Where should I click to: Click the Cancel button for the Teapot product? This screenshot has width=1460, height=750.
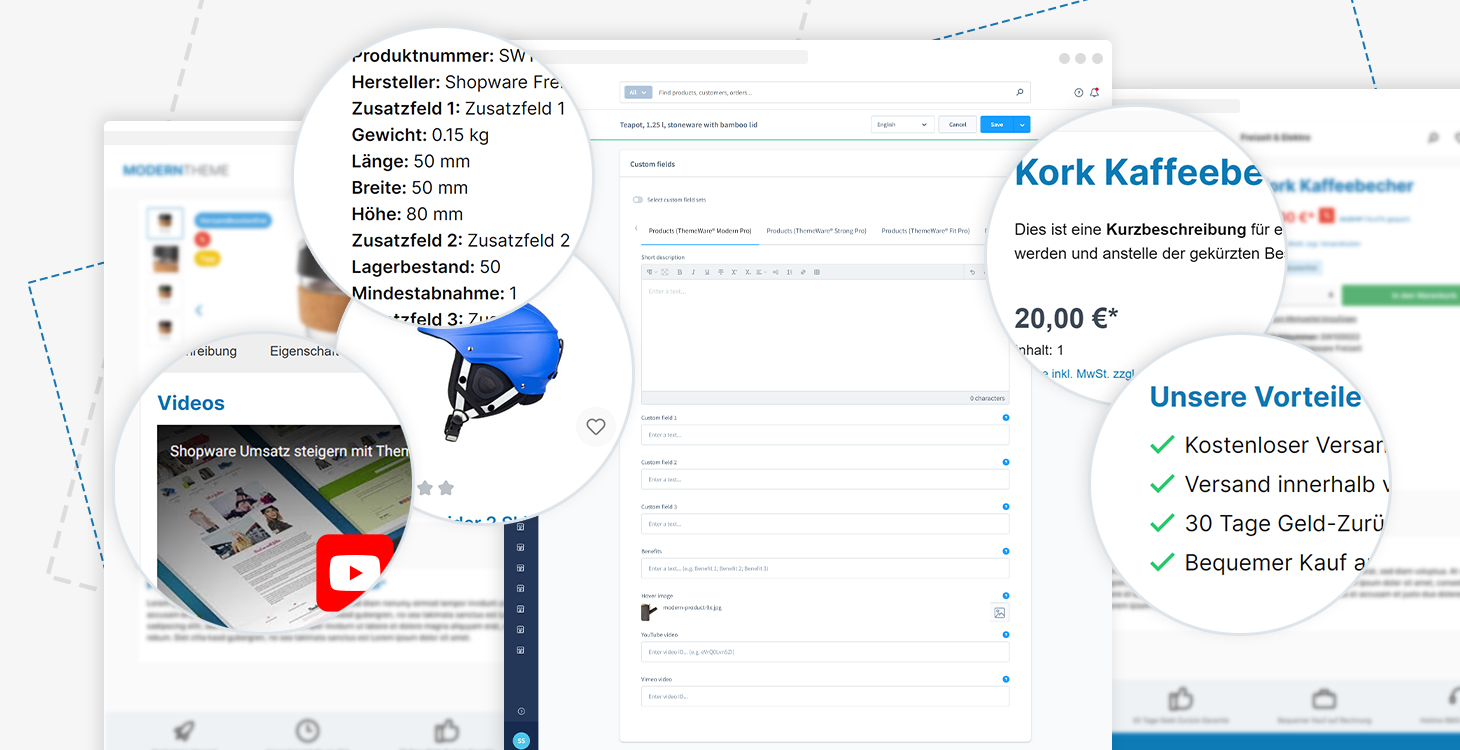(957, 124)
